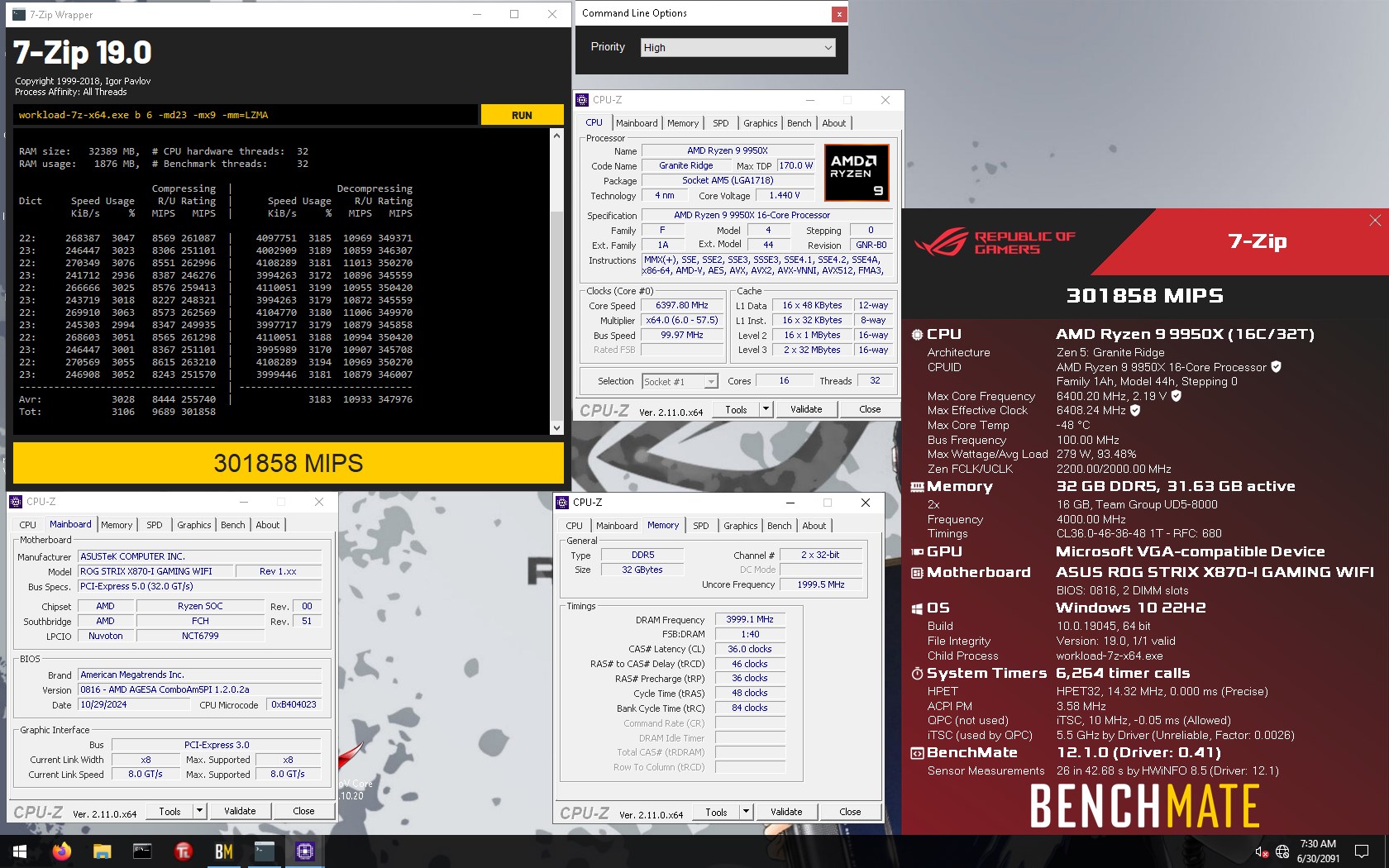This screenshot has width=1389, height=868.
Task: Open the Memory tab in the top CPU-Z window
Action: click(x=683, y=123)
